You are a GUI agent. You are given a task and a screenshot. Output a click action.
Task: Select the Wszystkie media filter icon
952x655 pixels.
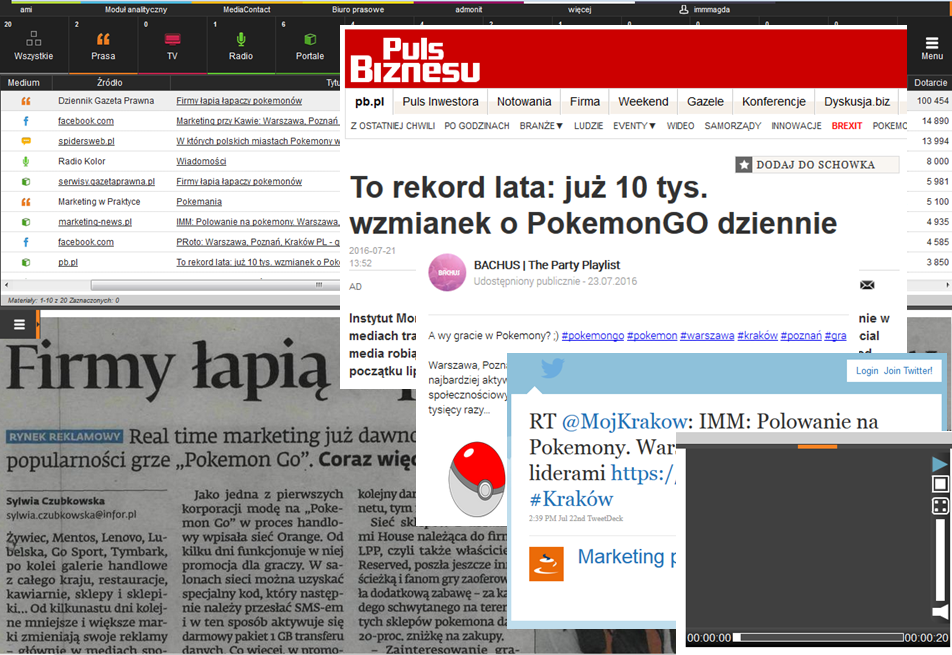click(34, 39)
